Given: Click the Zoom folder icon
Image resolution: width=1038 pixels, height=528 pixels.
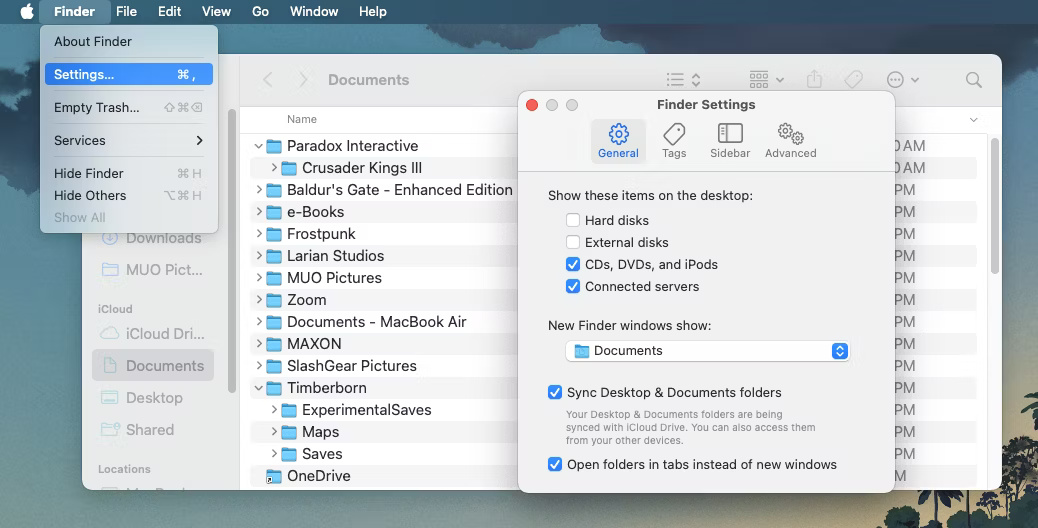Looking at the screenshot, I should point(274,300).
